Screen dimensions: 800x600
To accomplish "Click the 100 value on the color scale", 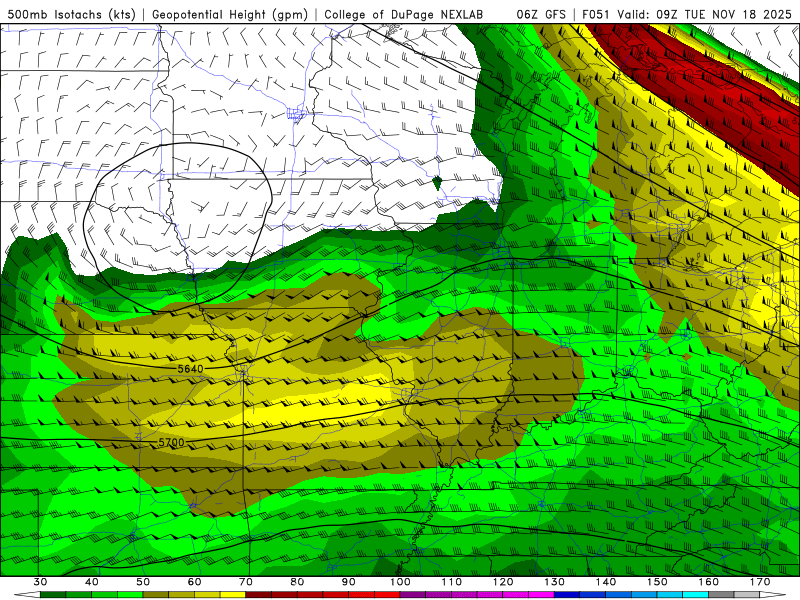I will click(x=400, y=582).
